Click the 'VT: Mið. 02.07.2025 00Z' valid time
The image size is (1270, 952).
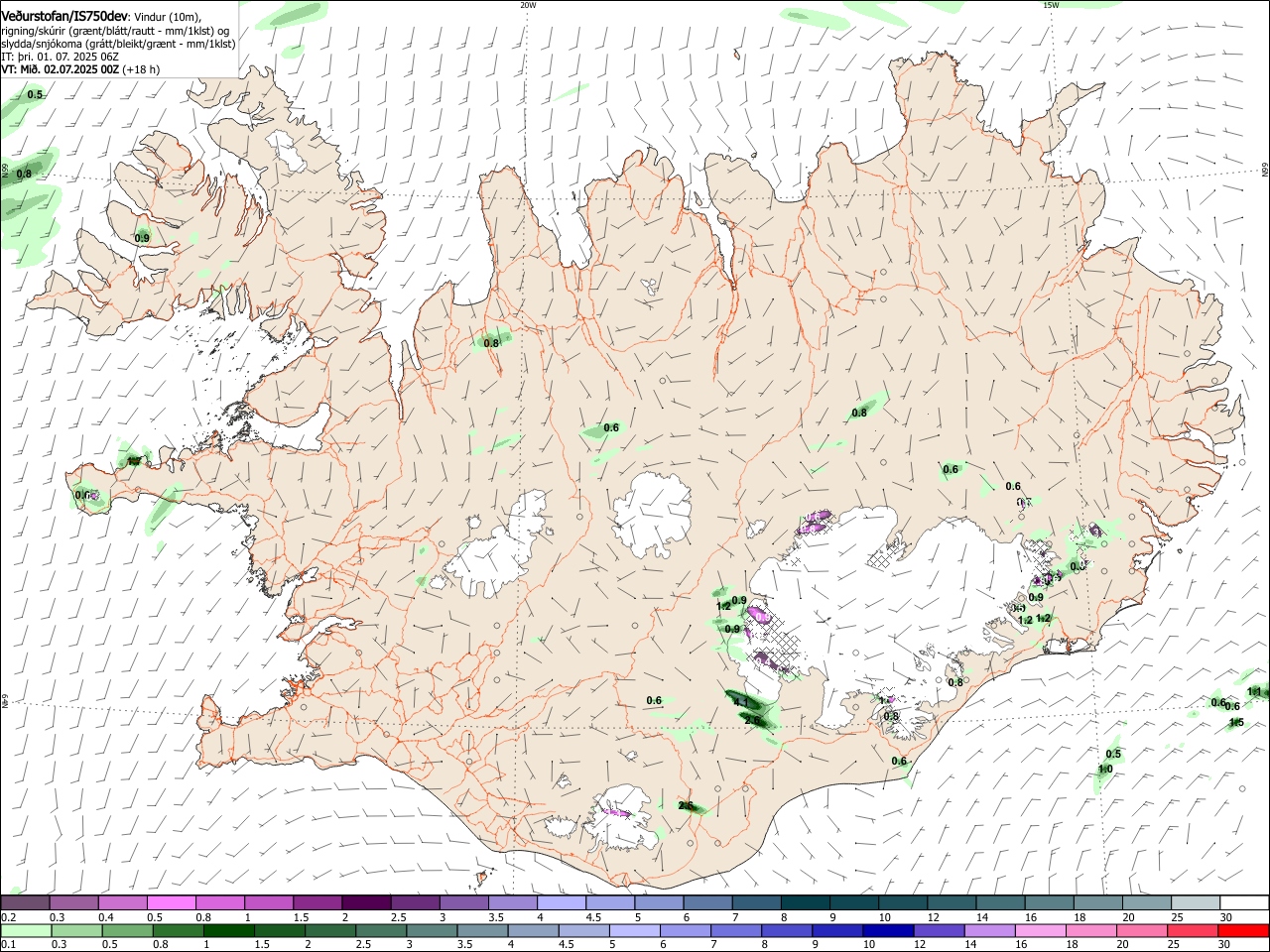[61, 69]
